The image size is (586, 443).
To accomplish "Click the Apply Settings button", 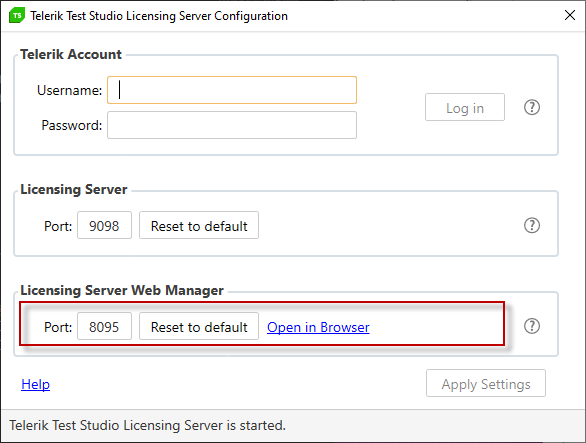I will point(485,383).
